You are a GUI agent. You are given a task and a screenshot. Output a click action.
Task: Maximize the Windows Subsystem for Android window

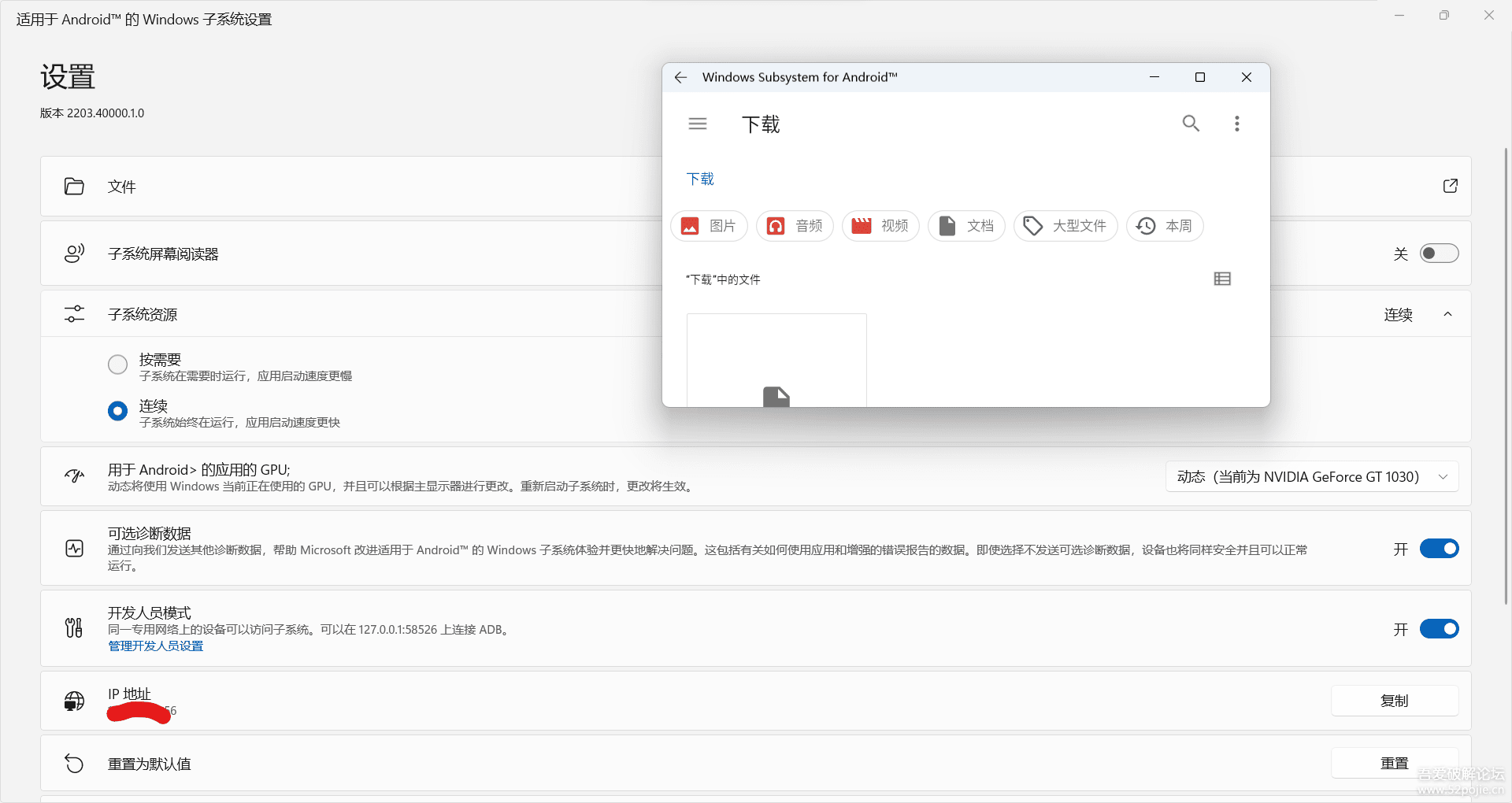[x=1200, y=77]
